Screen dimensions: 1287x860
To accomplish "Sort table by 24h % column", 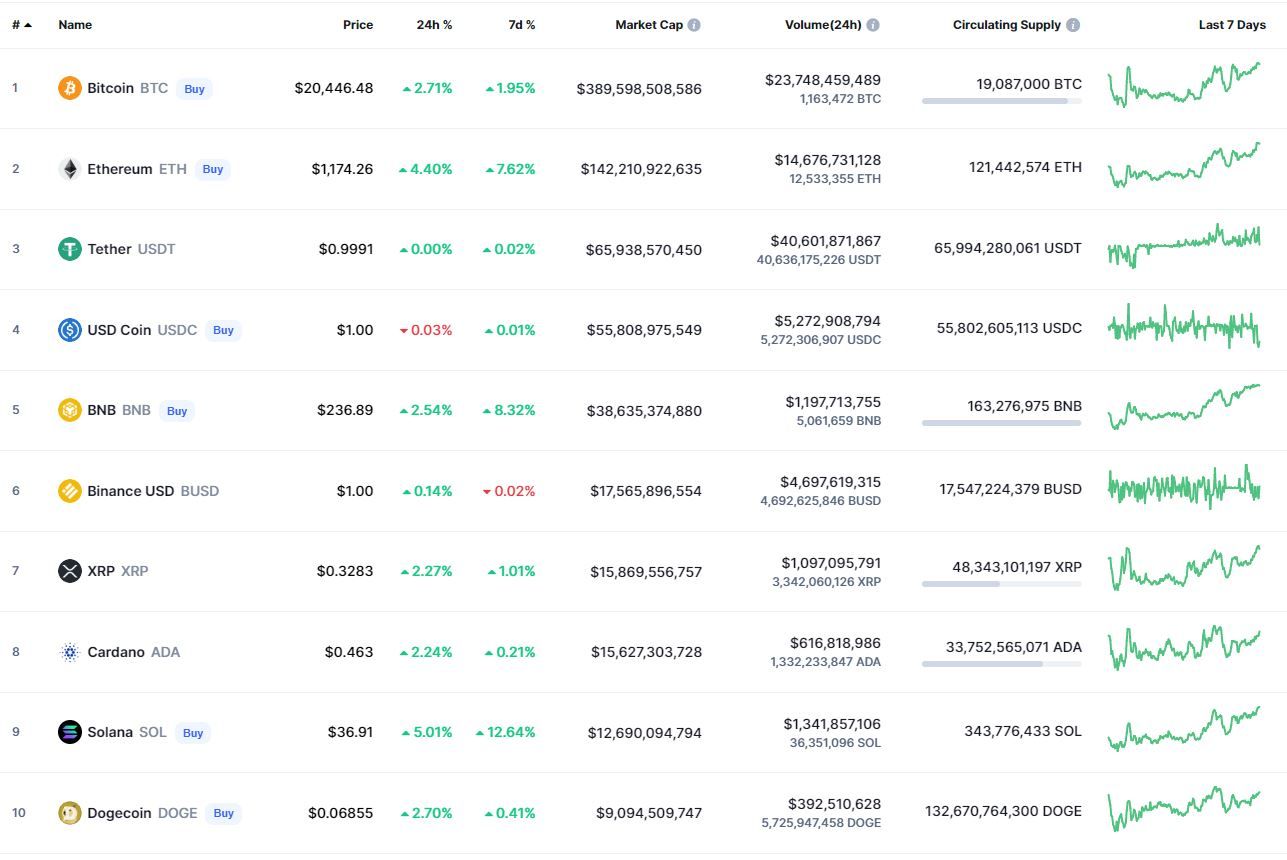I will pos(434,25).
